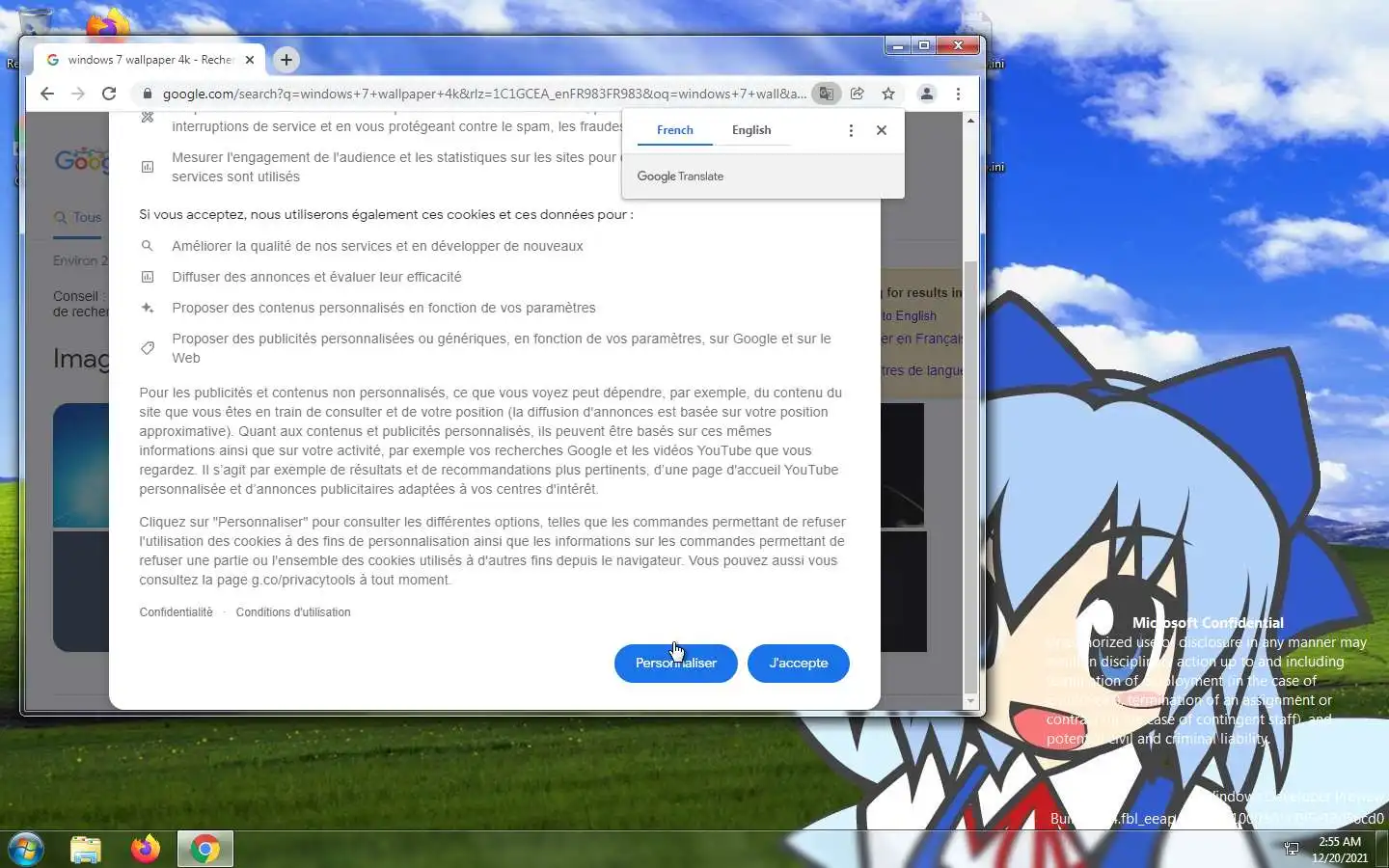The image size is (1389, 868).
Task: Click the taskbar clock showing 2:55 AM
Action: (1340, 849)
